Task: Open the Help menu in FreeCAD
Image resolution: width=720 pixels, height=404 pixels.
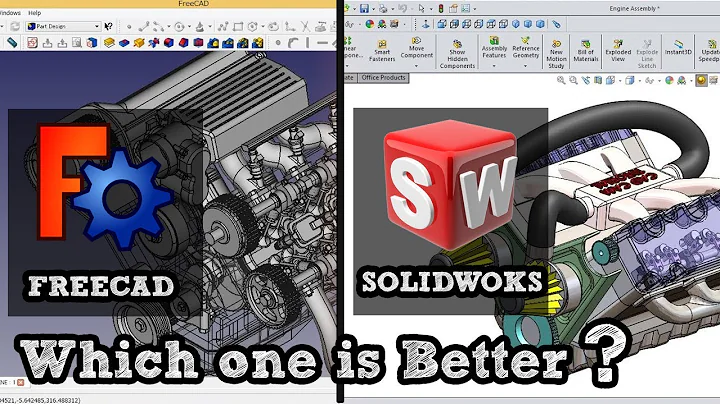Action: 34,13
